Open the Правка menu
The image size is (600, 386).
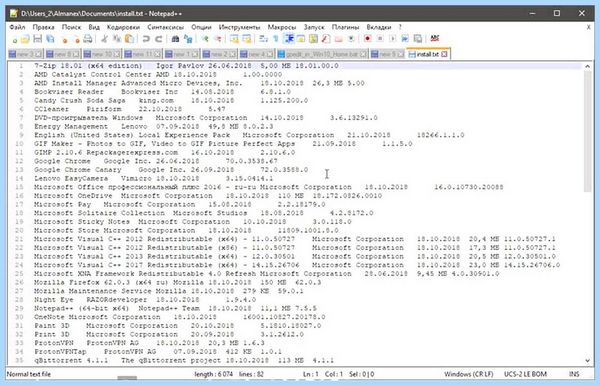pos(43,27)
